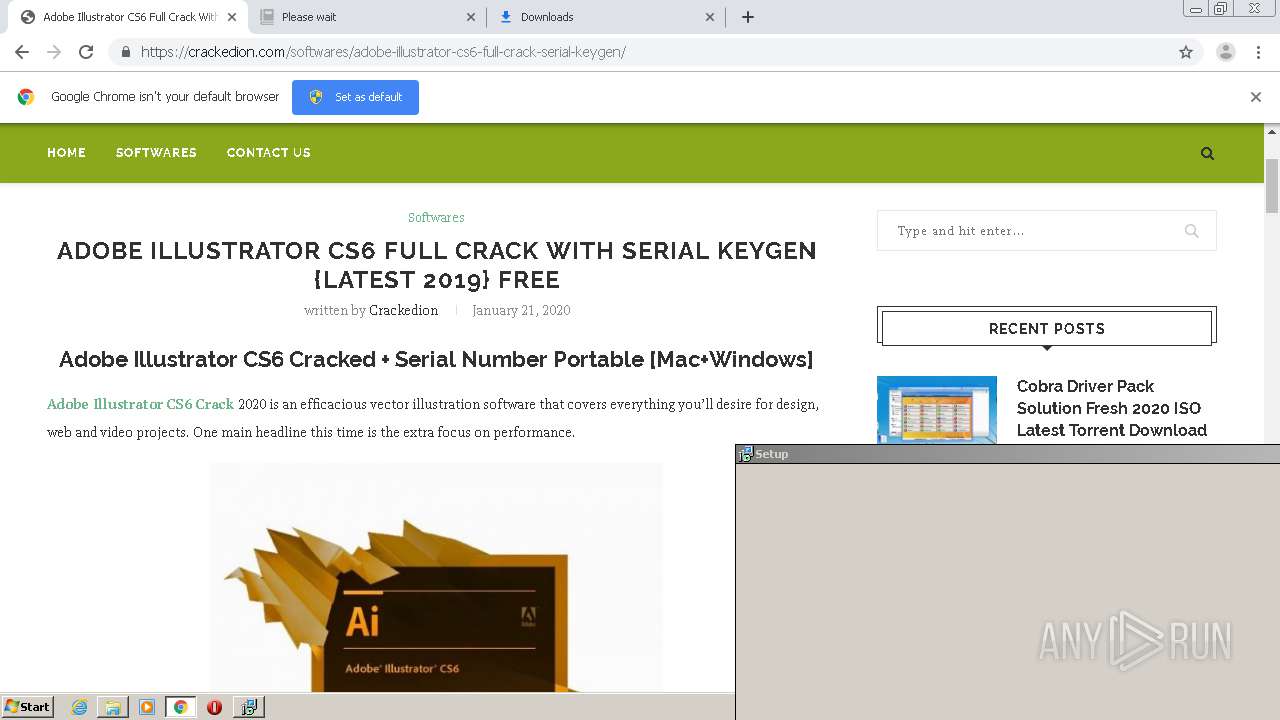This screenshot has width=1280, height=720.
Task: Open Cobra Driver Pack Solution post link
Action: pos(1112,408)
